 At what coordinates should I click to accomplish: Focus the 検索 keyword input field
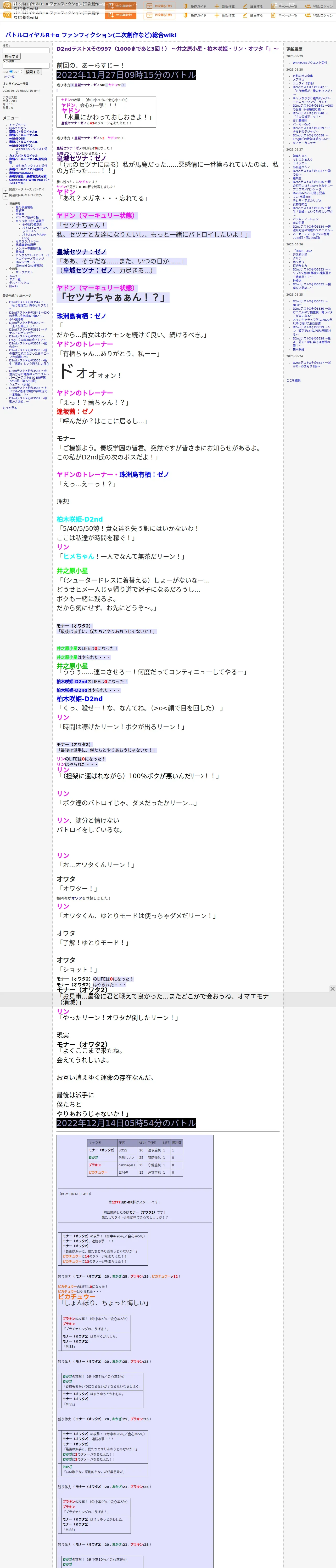26,50
